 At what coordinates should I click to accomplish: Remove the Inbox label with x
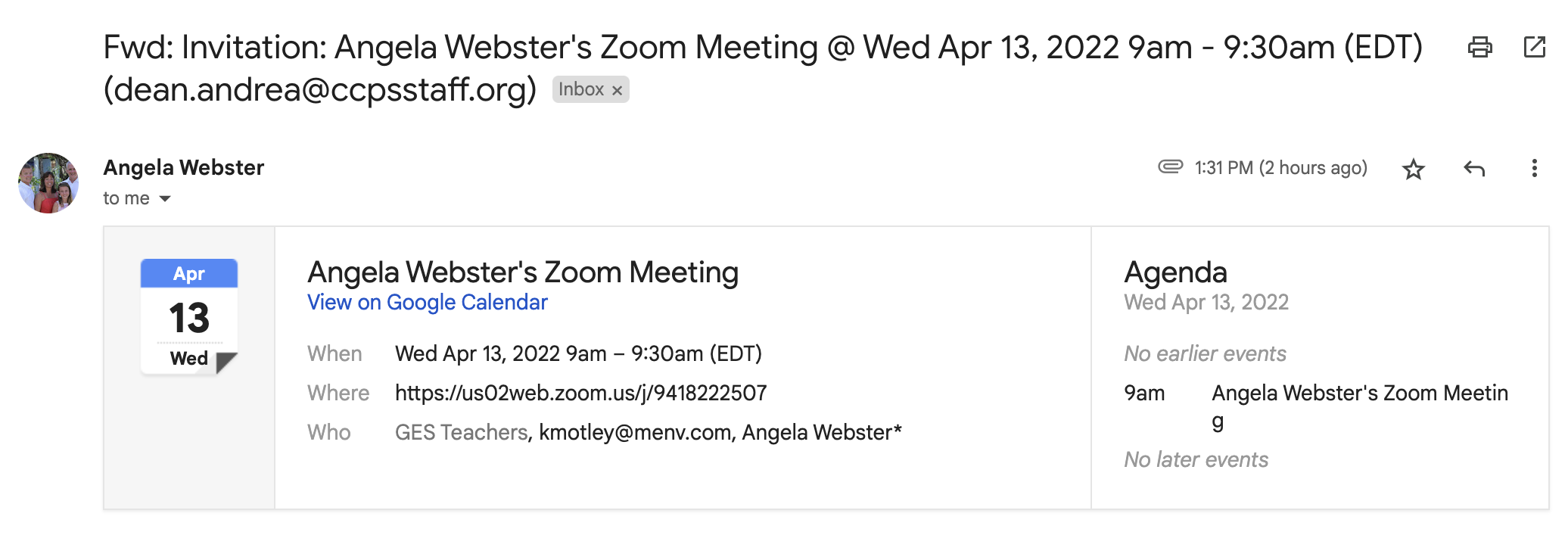point(617,91)
